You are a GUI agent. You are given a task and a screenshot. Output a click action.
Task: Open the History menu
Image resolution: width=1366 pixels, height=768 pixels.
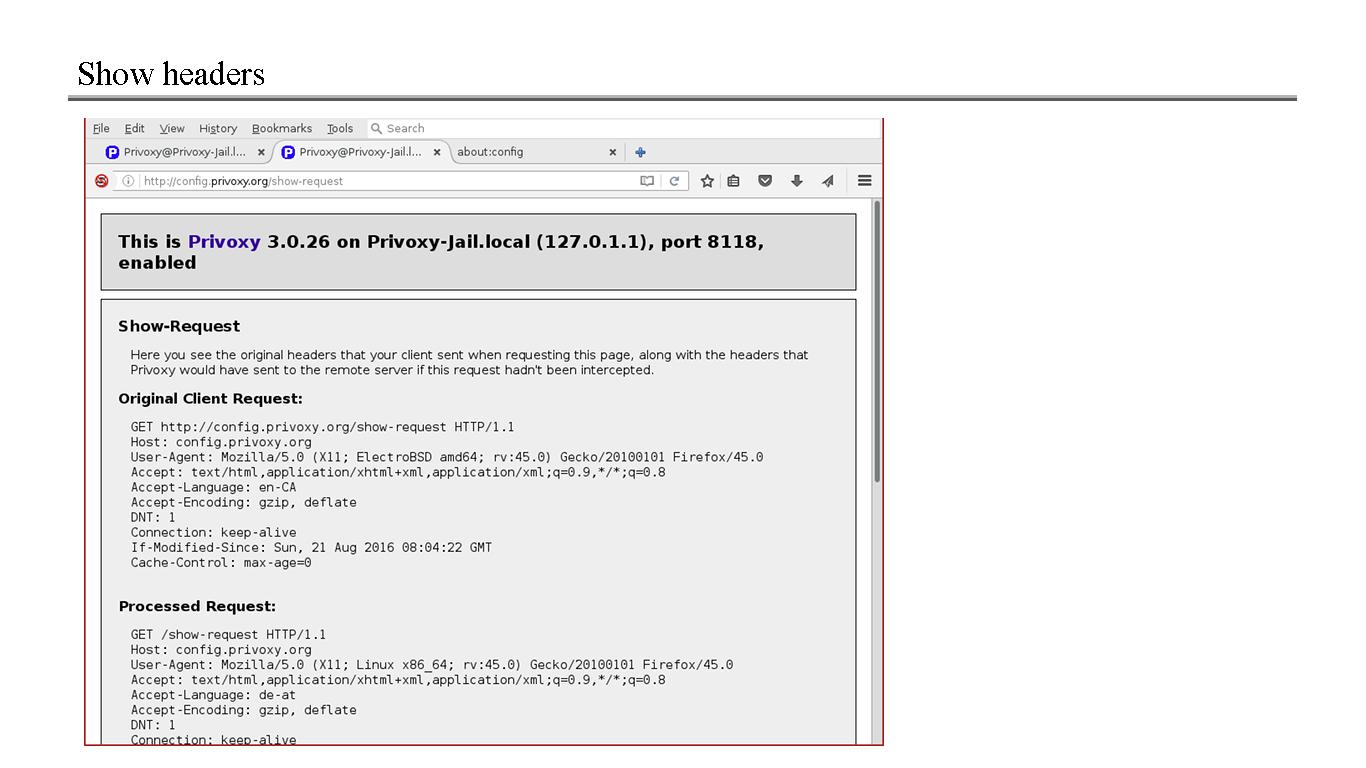(218, 128)
